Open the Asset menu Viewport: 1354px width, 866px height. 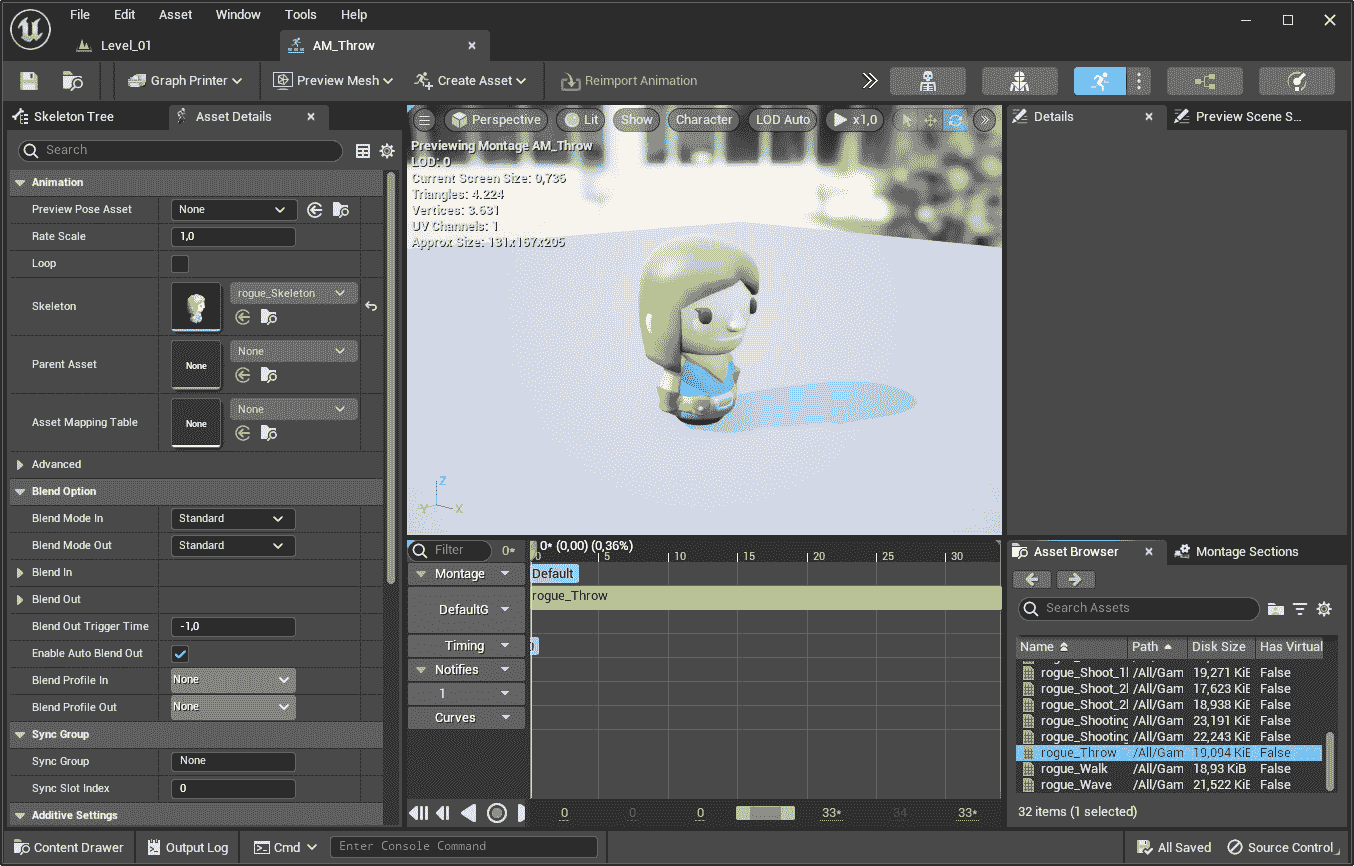coord(176,15)
